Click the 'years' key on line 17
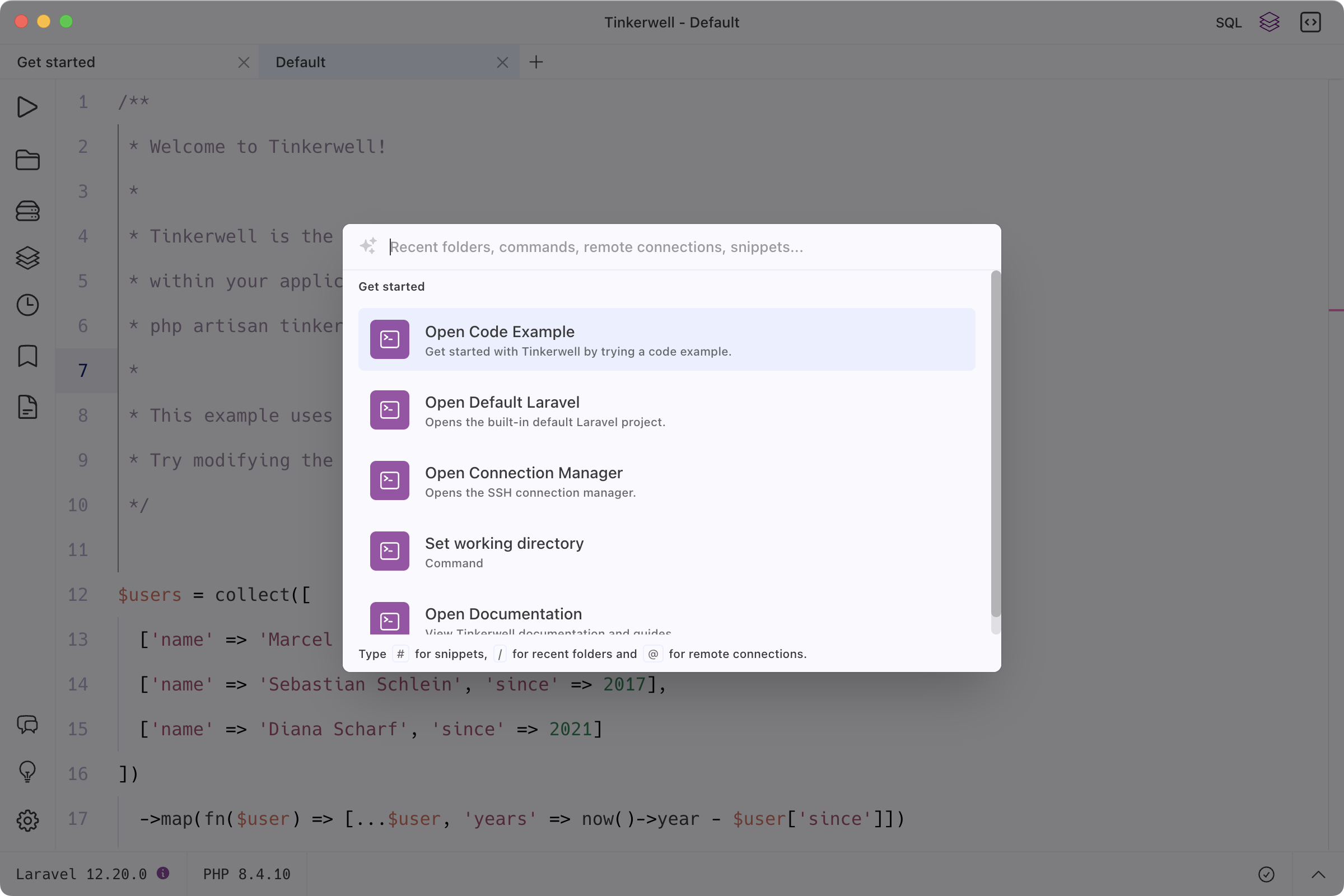The width and height of the screenshot is (1344, 896). point(500,818)
